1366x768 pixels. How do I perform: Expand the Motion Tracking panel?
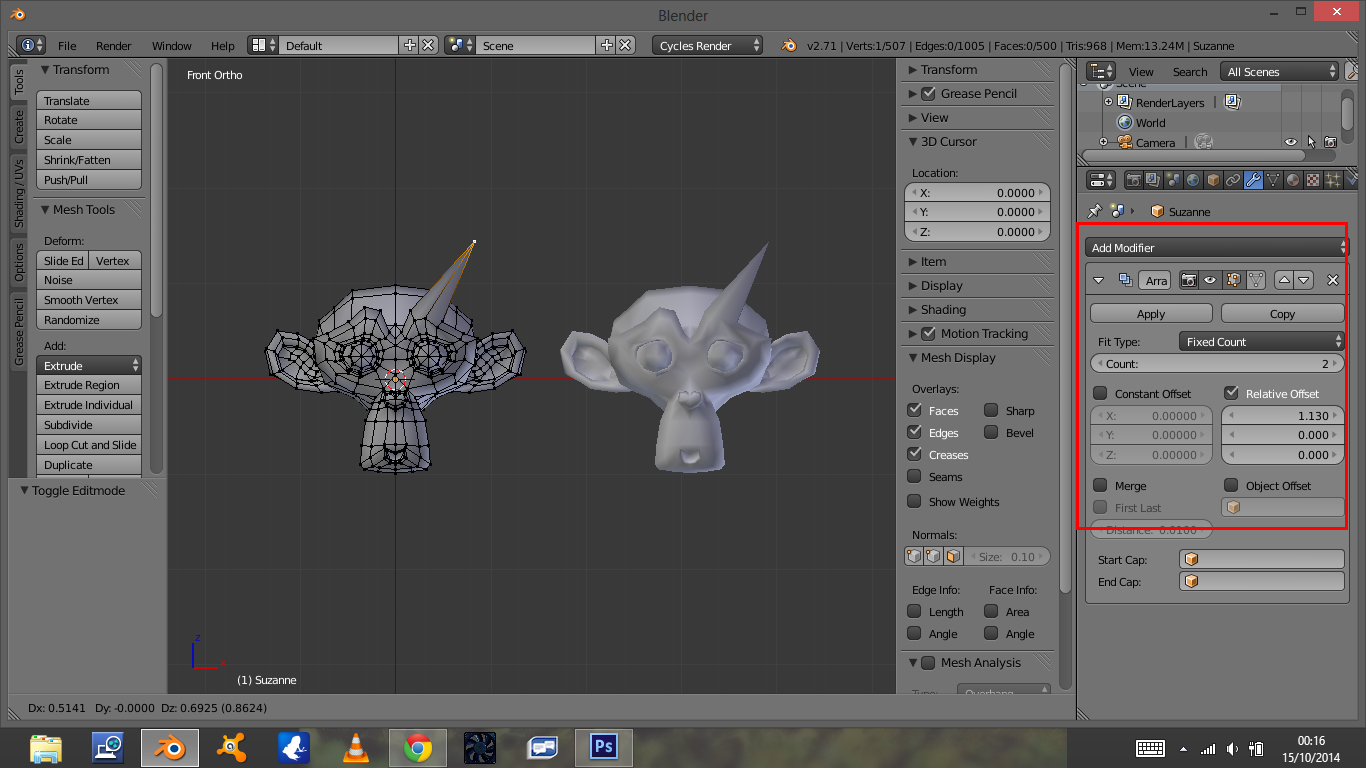912,333
